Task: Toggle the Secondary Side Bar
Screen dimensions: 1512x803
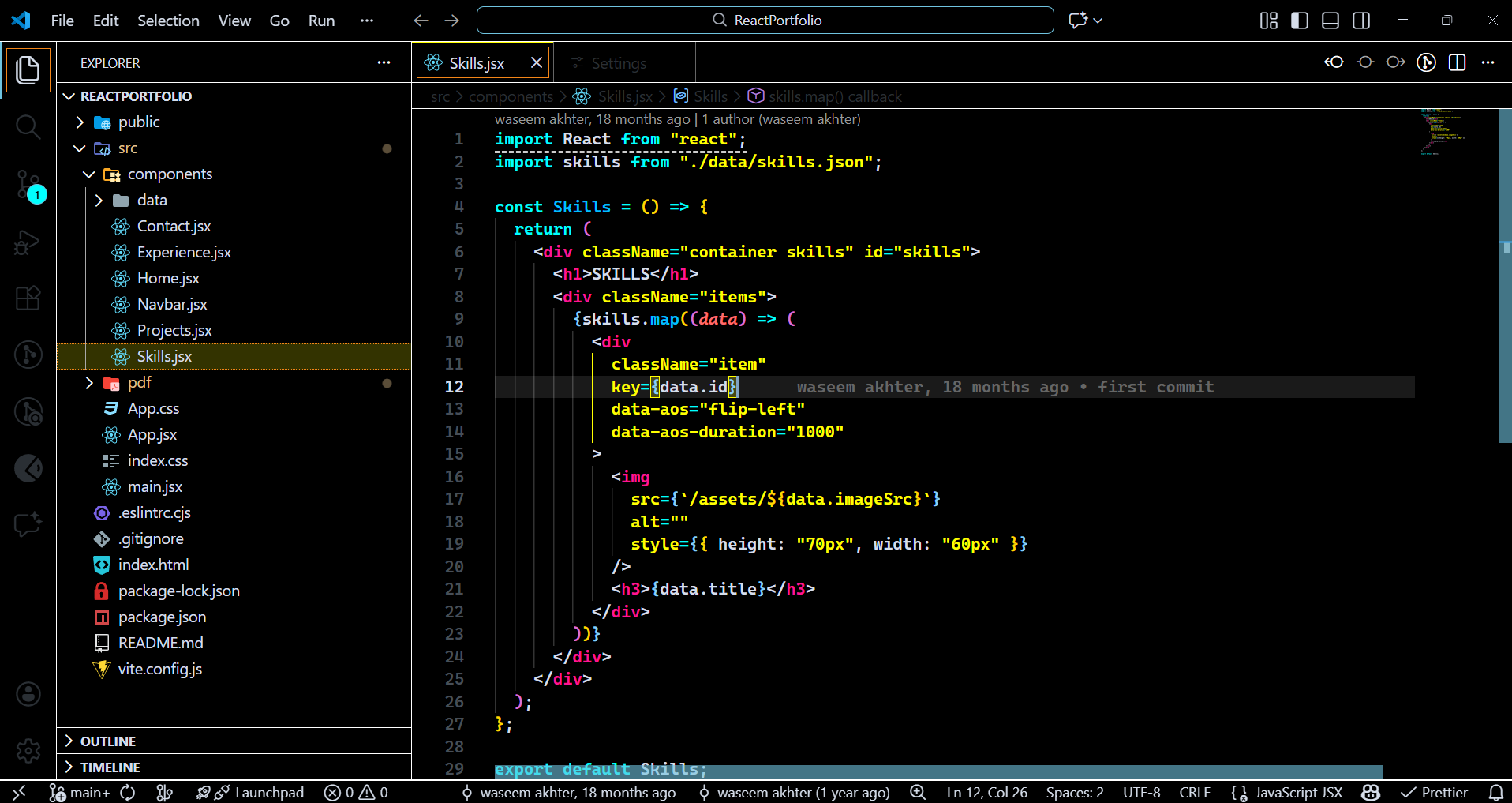Action: (1361, 21)
